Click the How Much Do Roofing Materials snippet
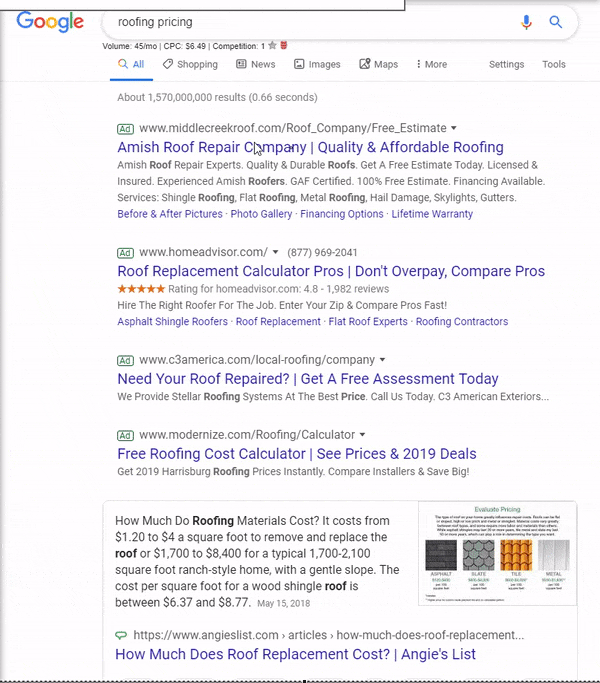Viewport: 600px width, 683px height. (257, 561)
